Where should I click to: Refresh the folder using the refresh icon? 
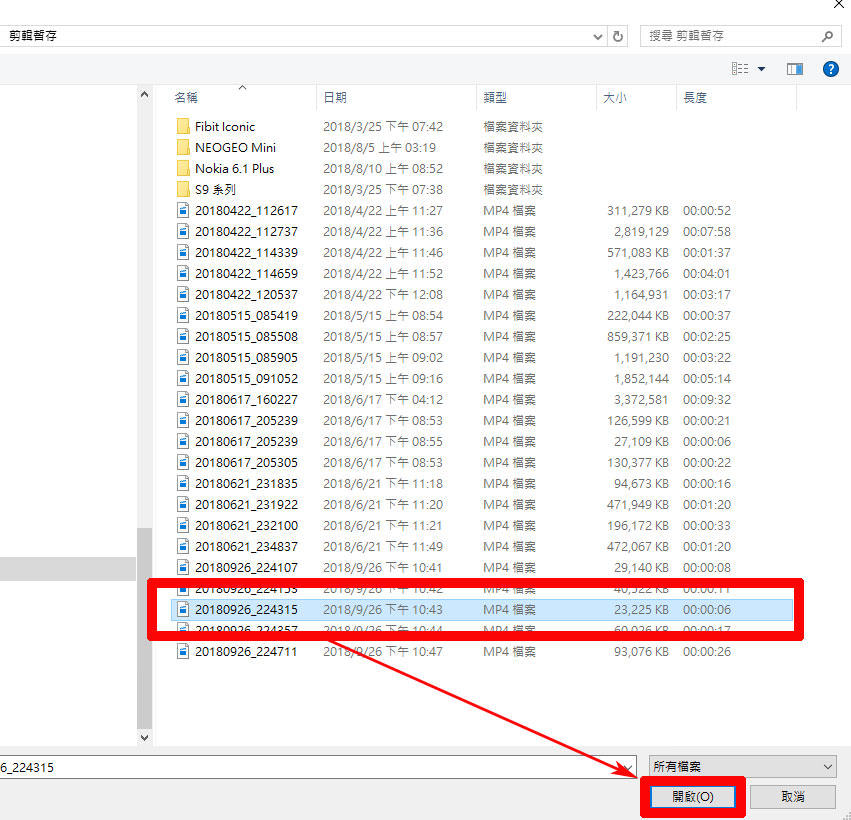click(617, 35)
